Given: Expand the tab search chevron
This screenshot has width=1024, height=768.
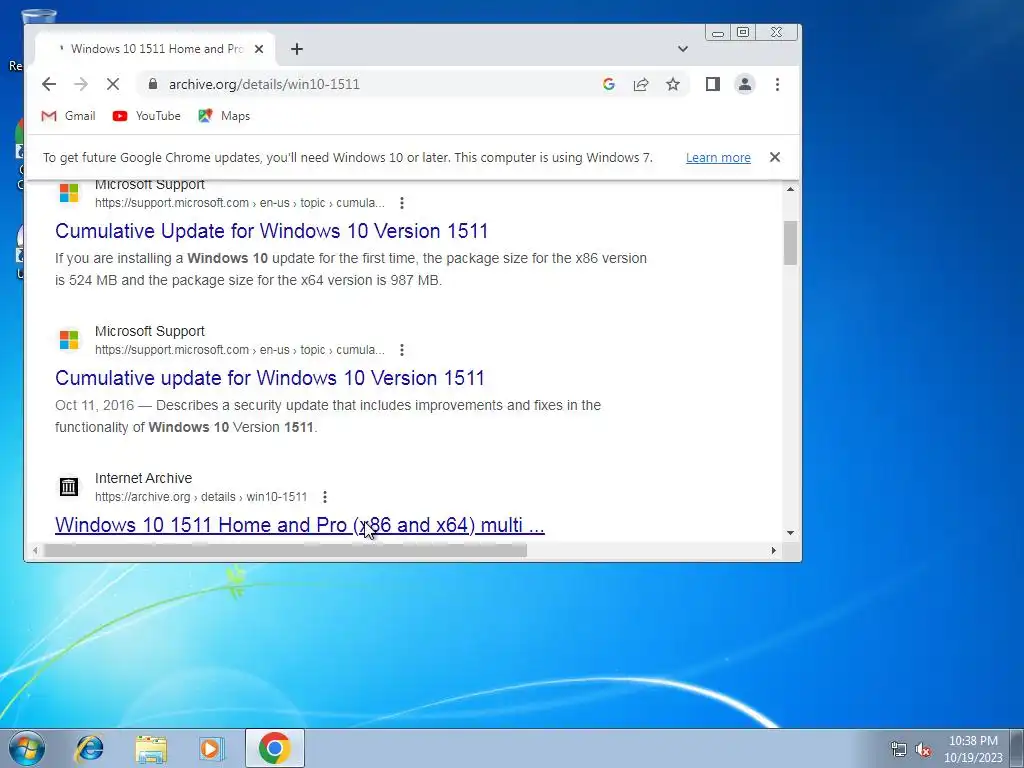Looking at the screenshot, I should pyautogui.click(x=682, y=49).
